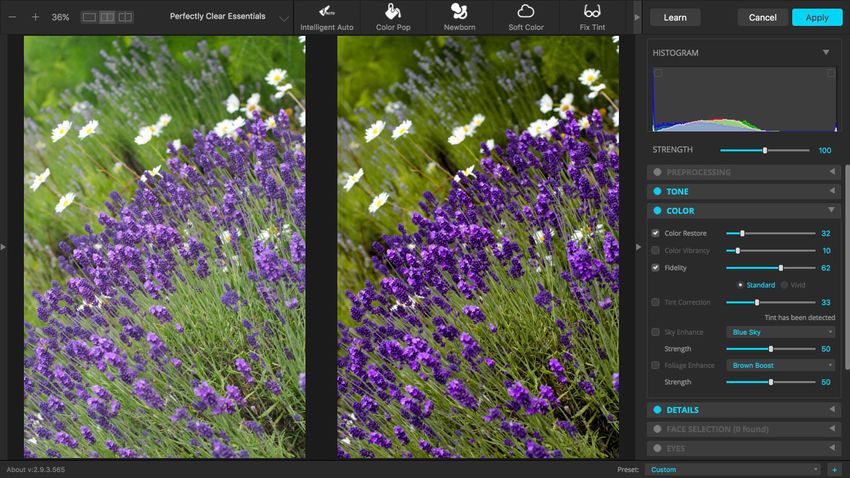850x478 pixels.
Task: Toggle the Eyes section on
Action: [658, 448]
